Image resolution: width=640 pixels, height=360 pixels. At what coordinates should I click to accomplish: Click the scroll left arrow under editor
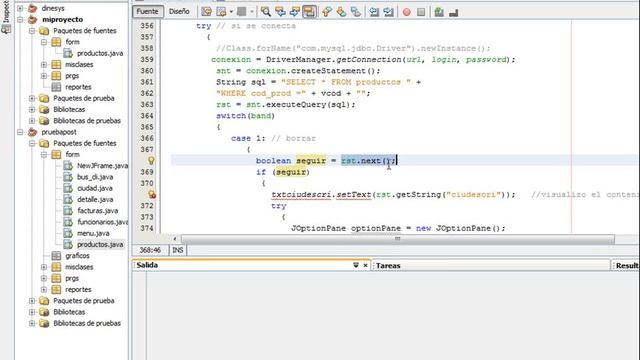(175, 239)
